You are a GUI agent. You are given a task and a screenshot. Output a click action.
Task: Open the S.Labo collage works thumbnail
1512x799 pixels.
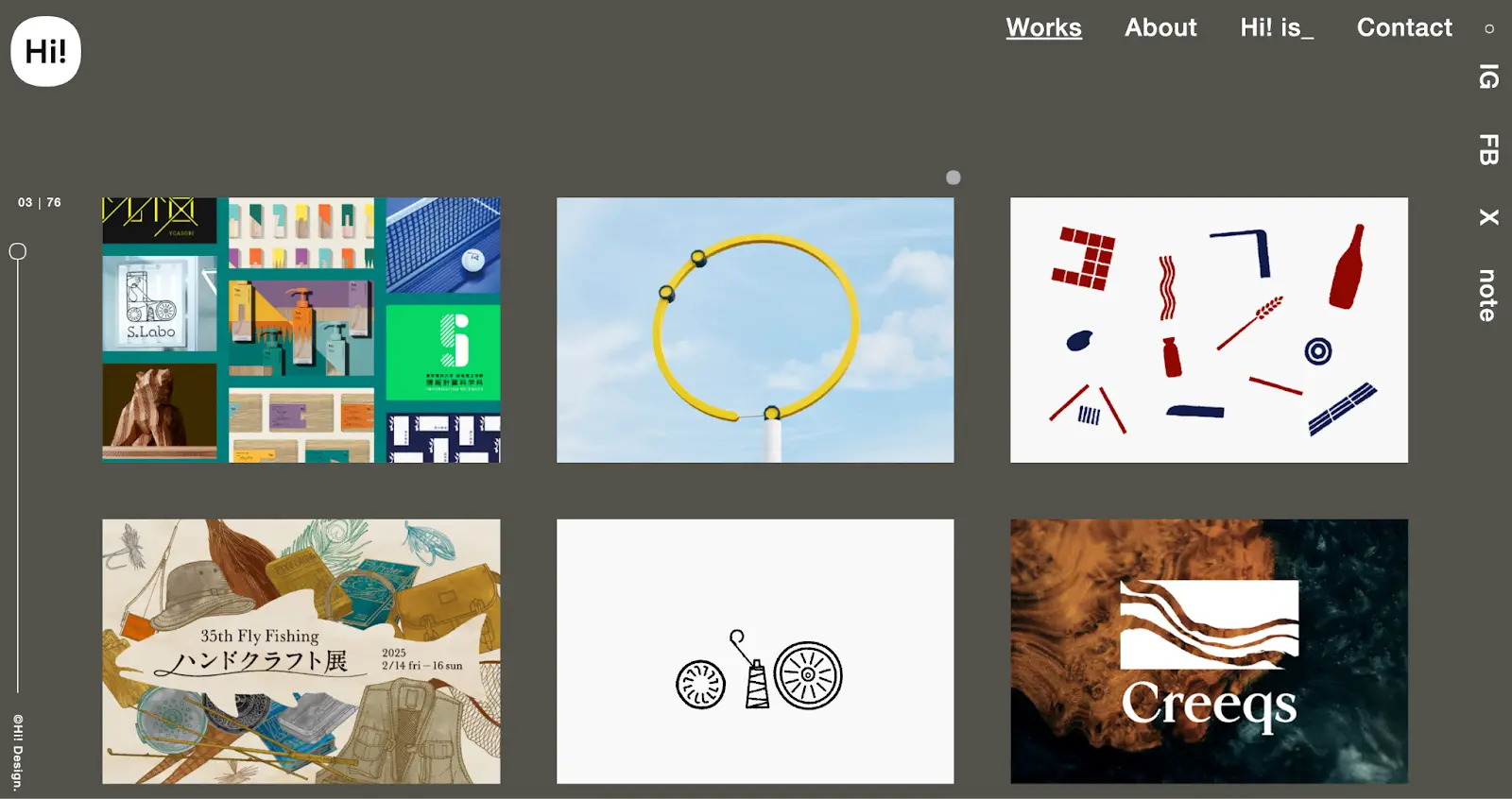[x=301, y=330]
